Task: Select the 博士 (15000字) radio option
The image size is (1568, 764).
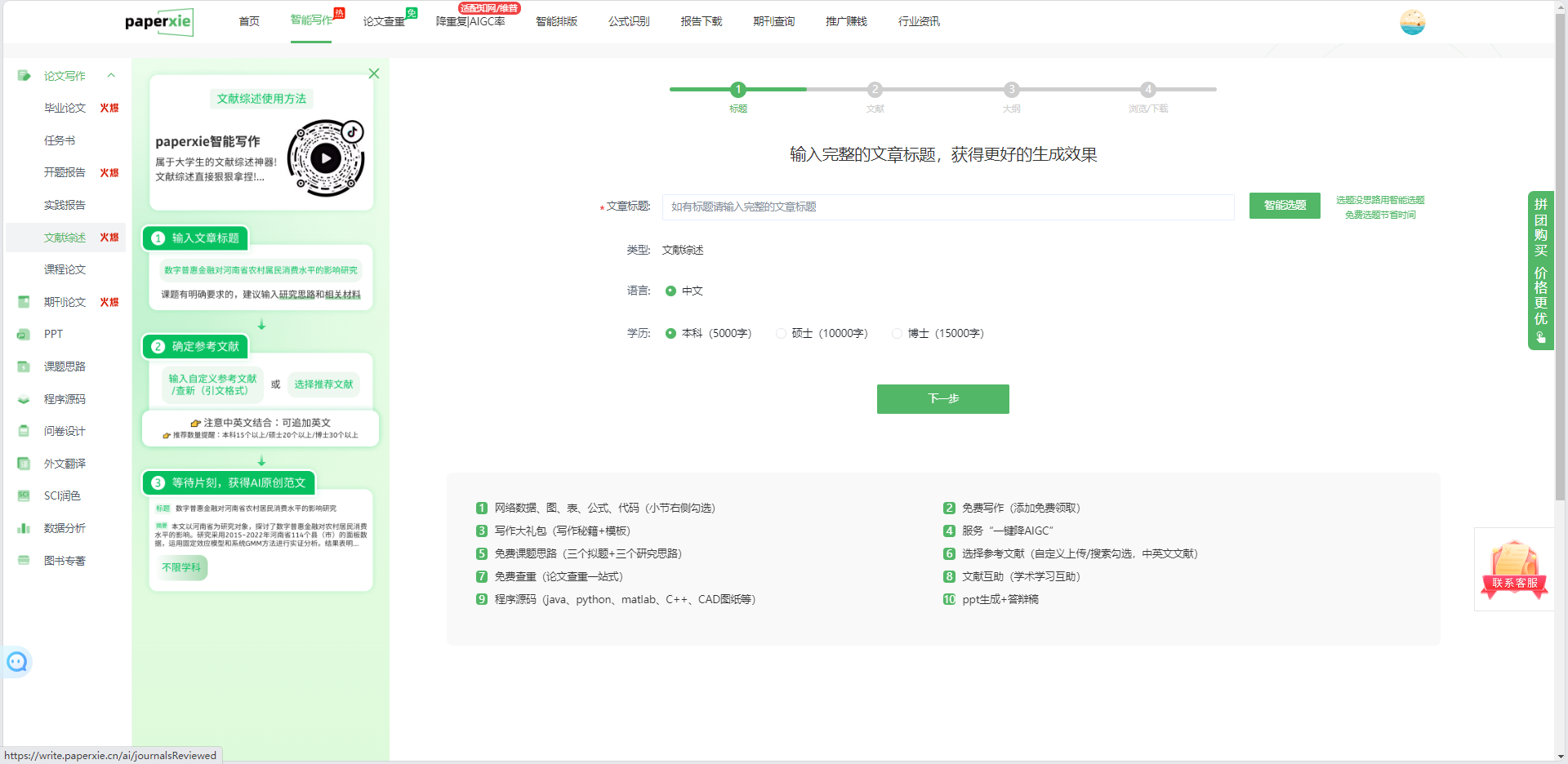Action: (x=897, y=333)
